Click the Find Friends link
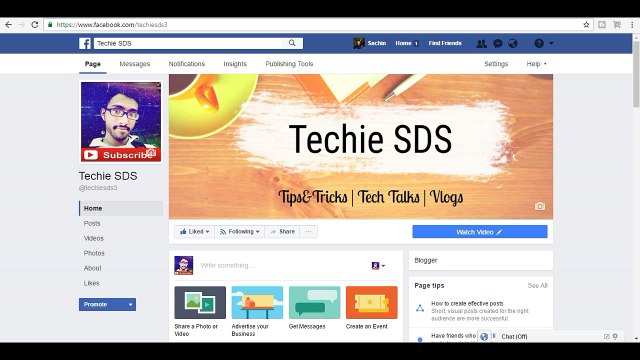The image size is (640, 360). tap(445, 43)
